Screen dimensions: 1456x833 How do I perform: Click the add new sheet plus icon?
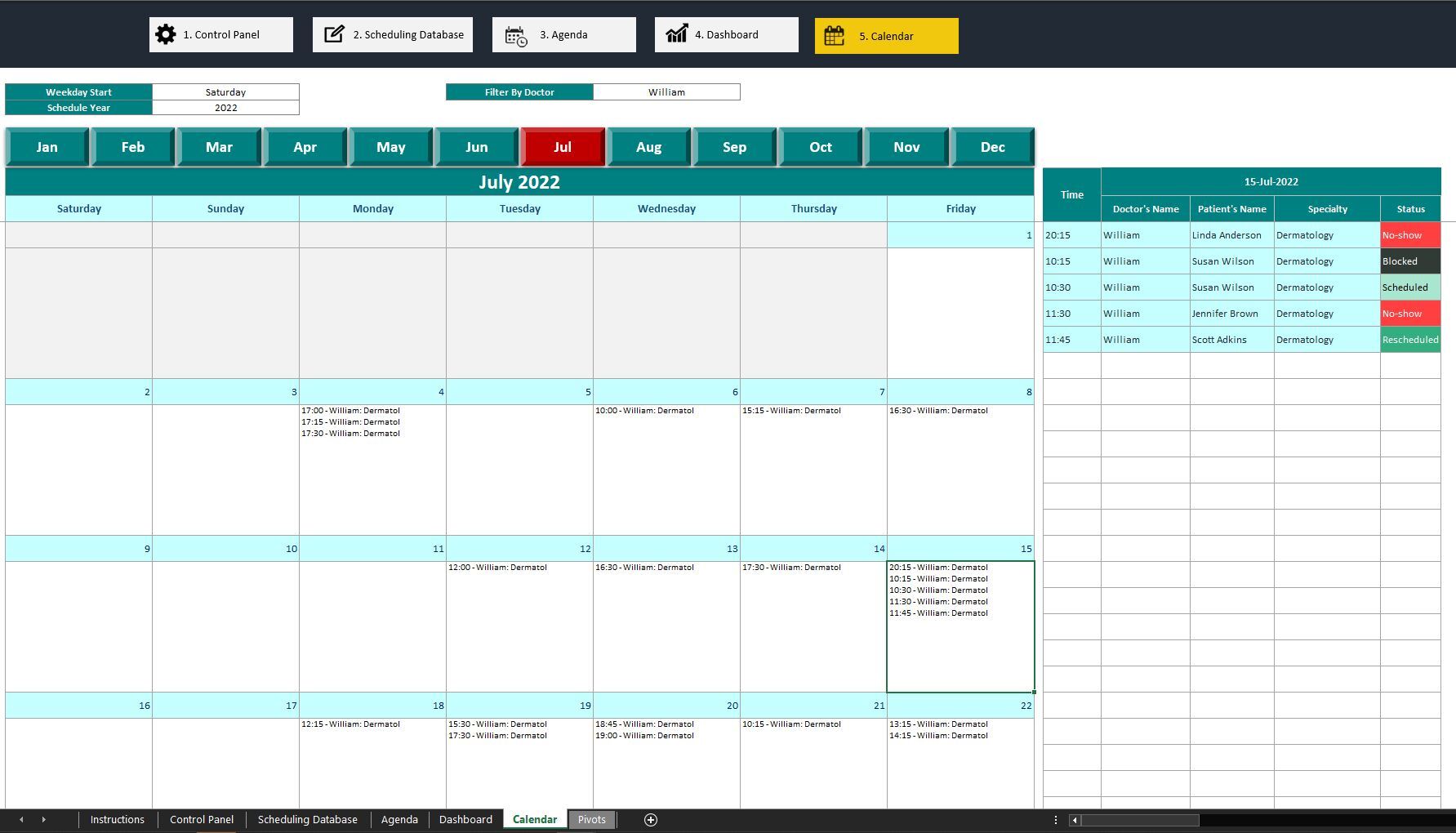coord(651,819)
